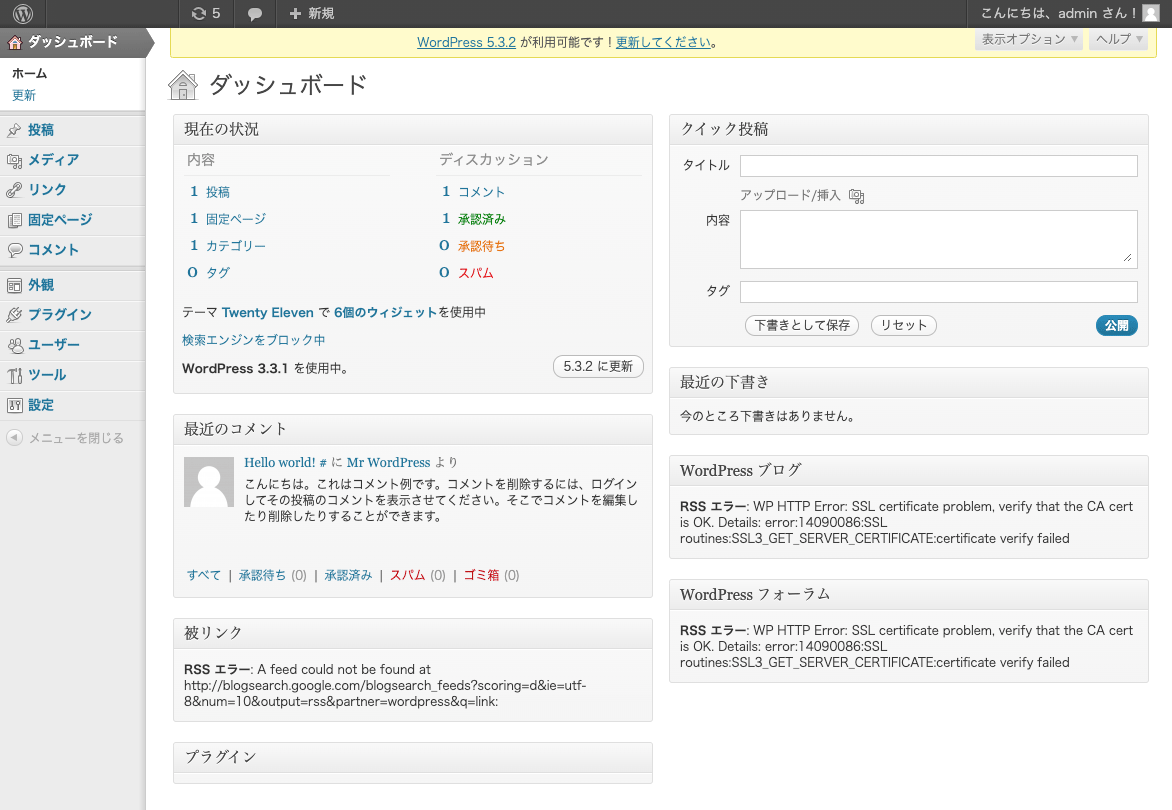The width and height of the screenshot is (1172, 810).
Task: Click the WordPress 5.3.2 link in notice
Action: click(466, 43)
